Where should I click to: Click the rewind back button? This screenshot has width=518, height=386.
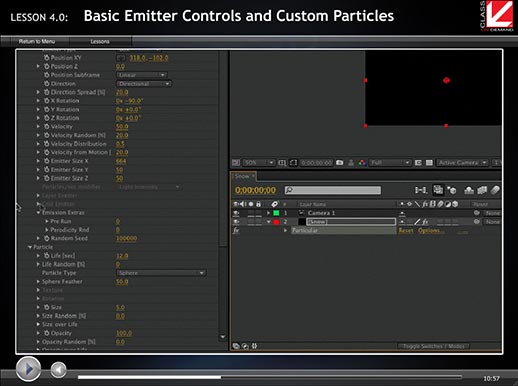(x=59, y=369)
